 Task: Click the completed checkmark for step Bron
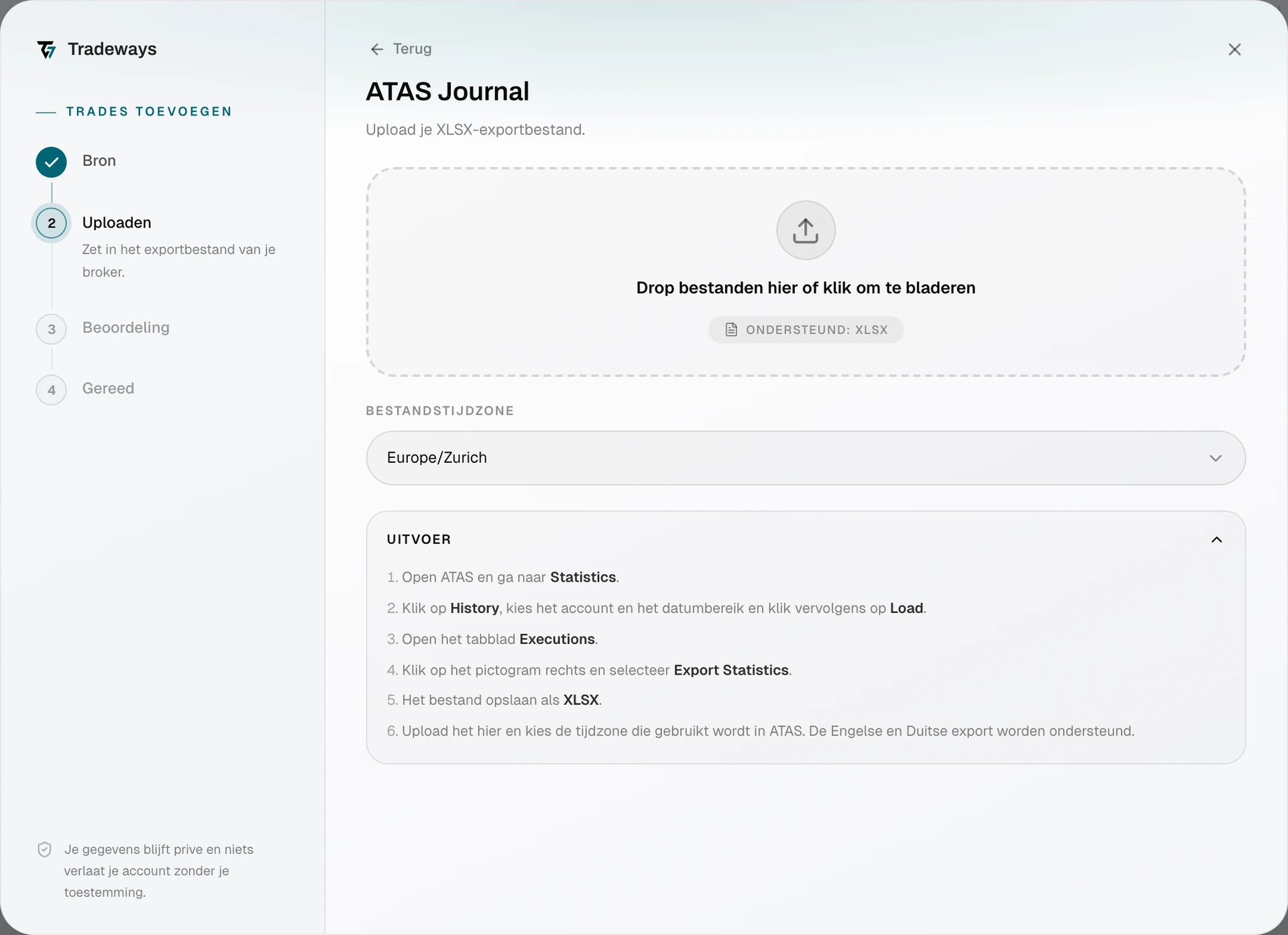[x=52, y=162]
